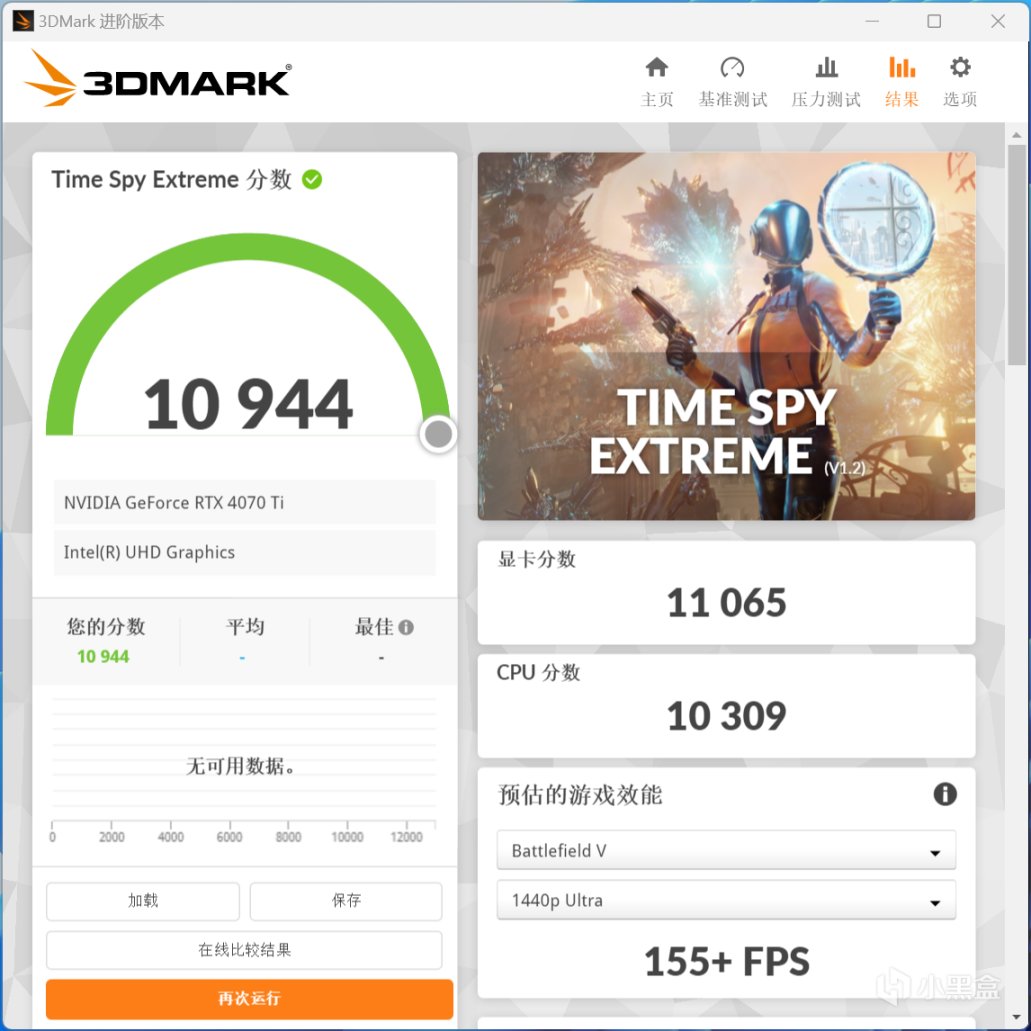The width and height of the screenshot is (1031, 1031).
Task: Click the scrollbar up arrow
Action: 1017,134
